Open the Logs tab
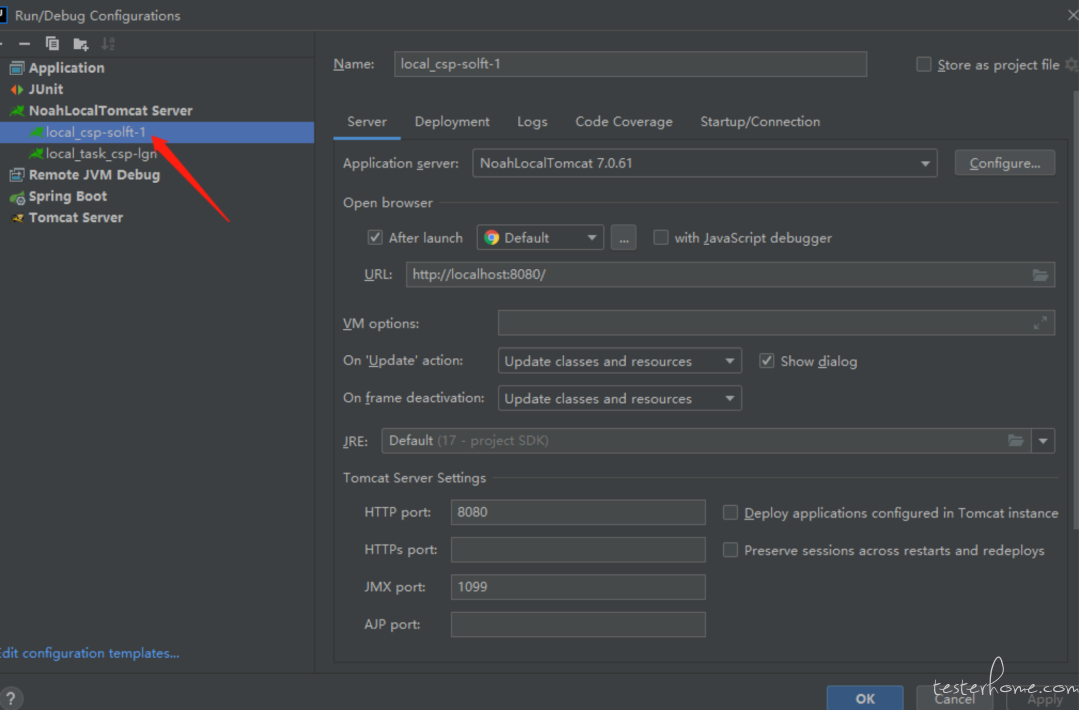Image resolution: width=1080 pixels, height=710 pixels. pos(532,122)
